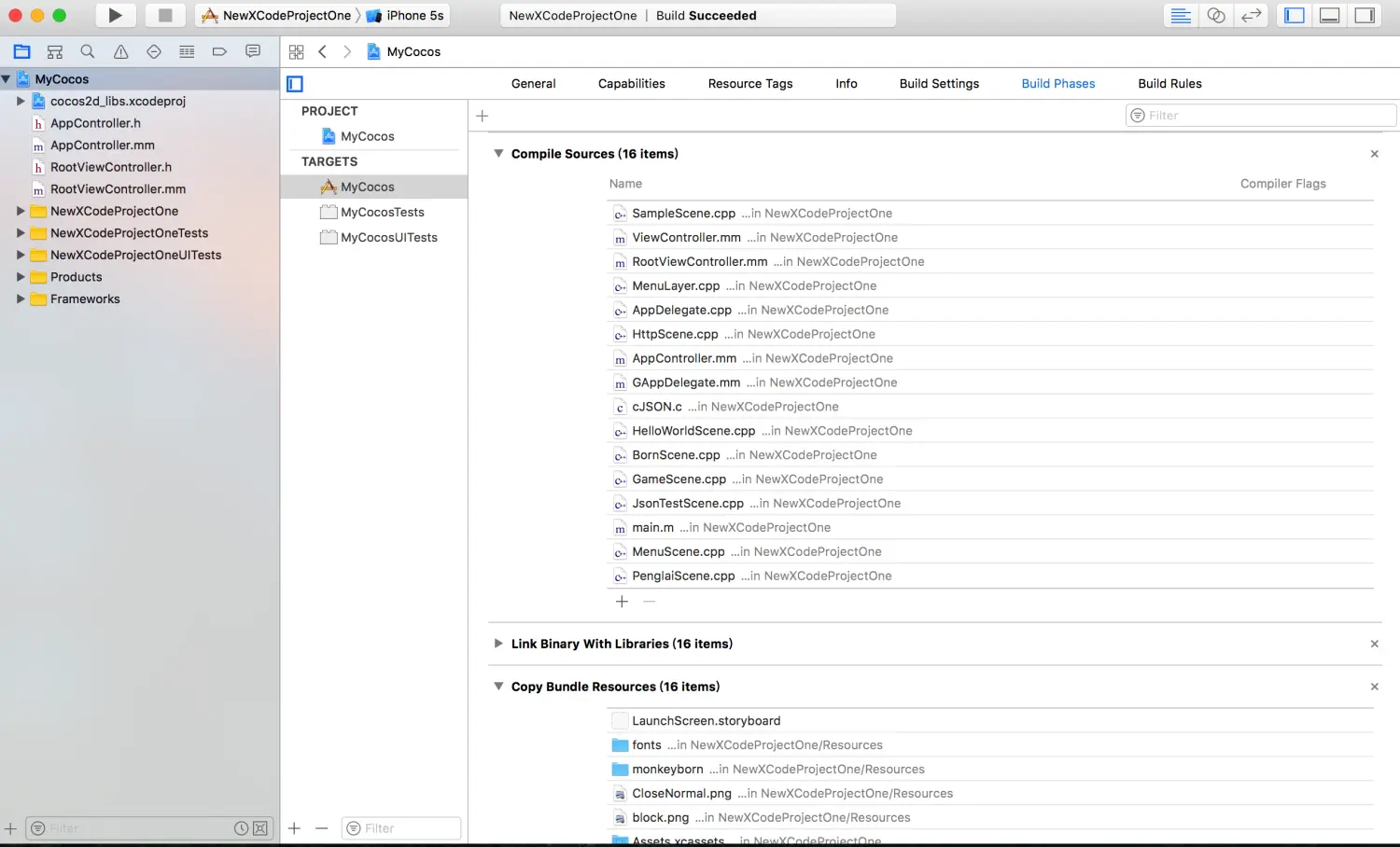Toggle the Navigator panel visibility
Image resolution: width=1400 pixels, height=847 pixels.
1295,15
